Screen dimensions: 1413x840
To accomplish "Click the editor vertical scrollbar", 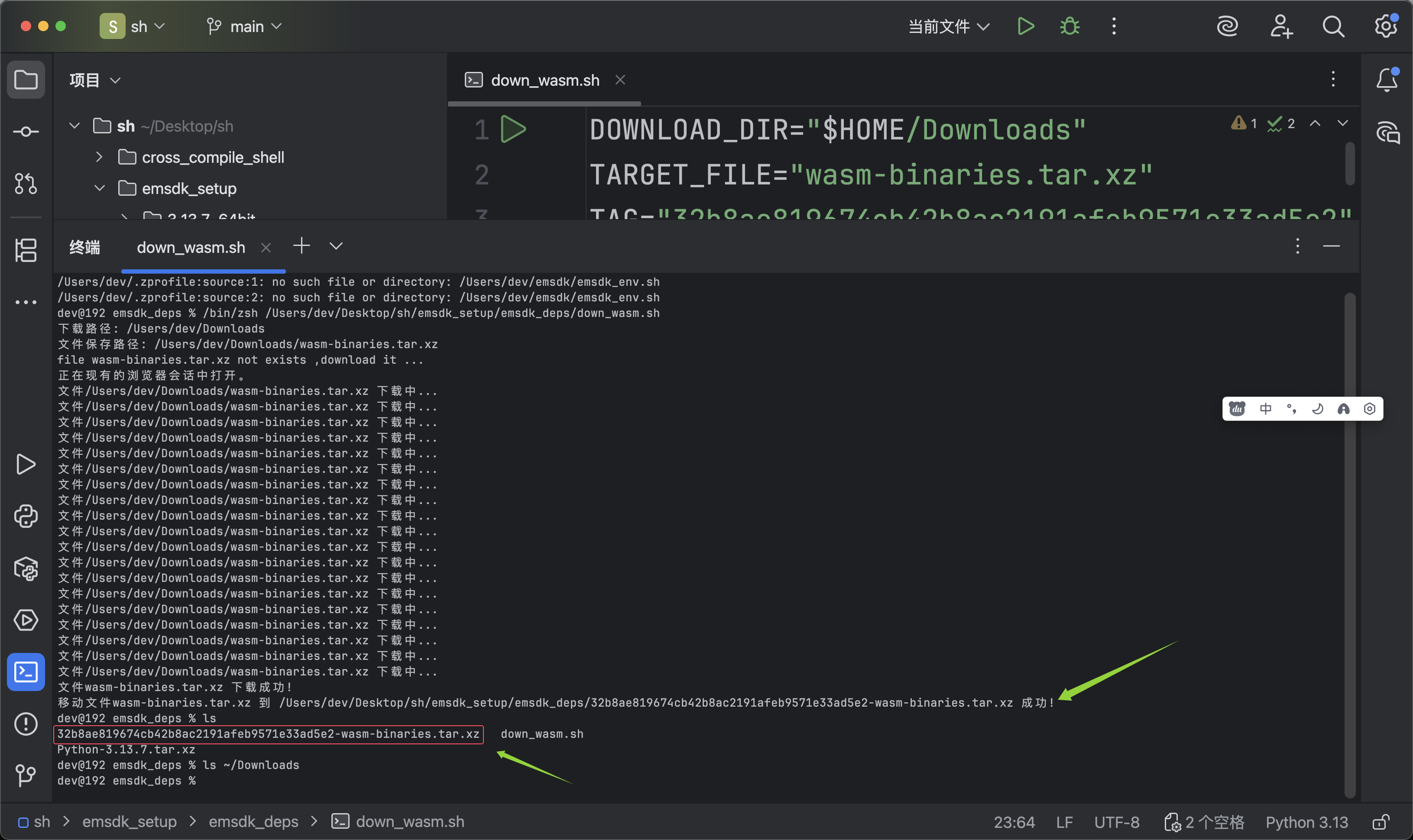I will pos(1350,164).
